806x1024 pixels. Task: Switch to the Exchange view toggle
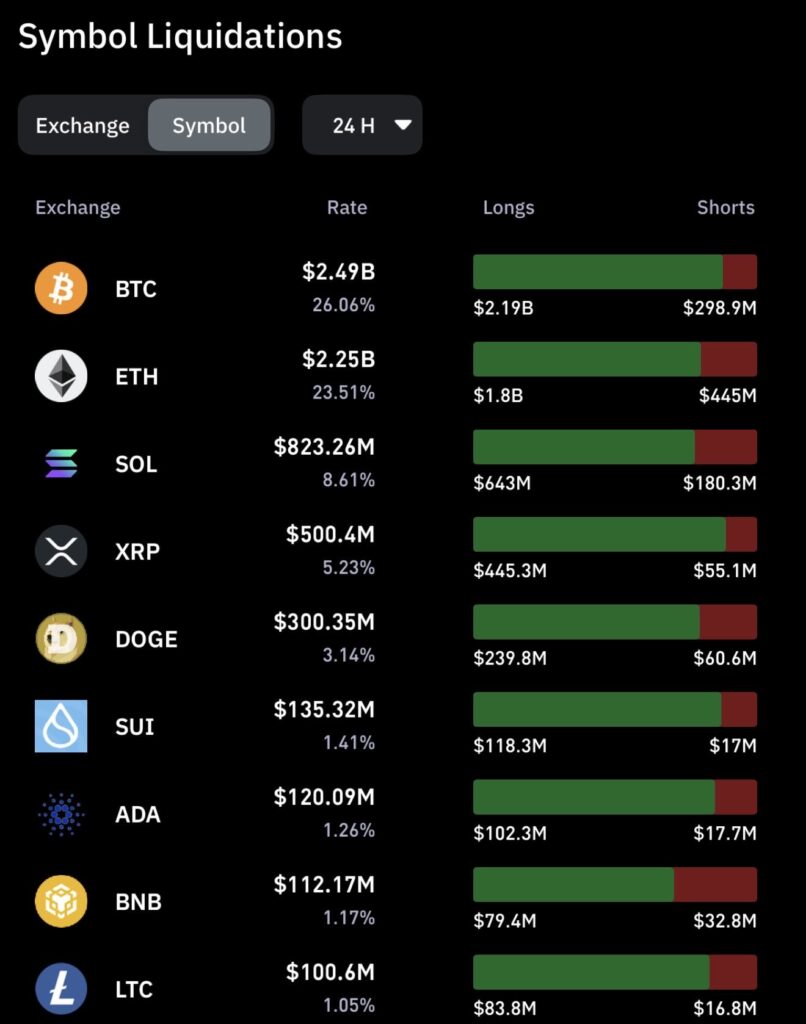click(x=83, y=126)
